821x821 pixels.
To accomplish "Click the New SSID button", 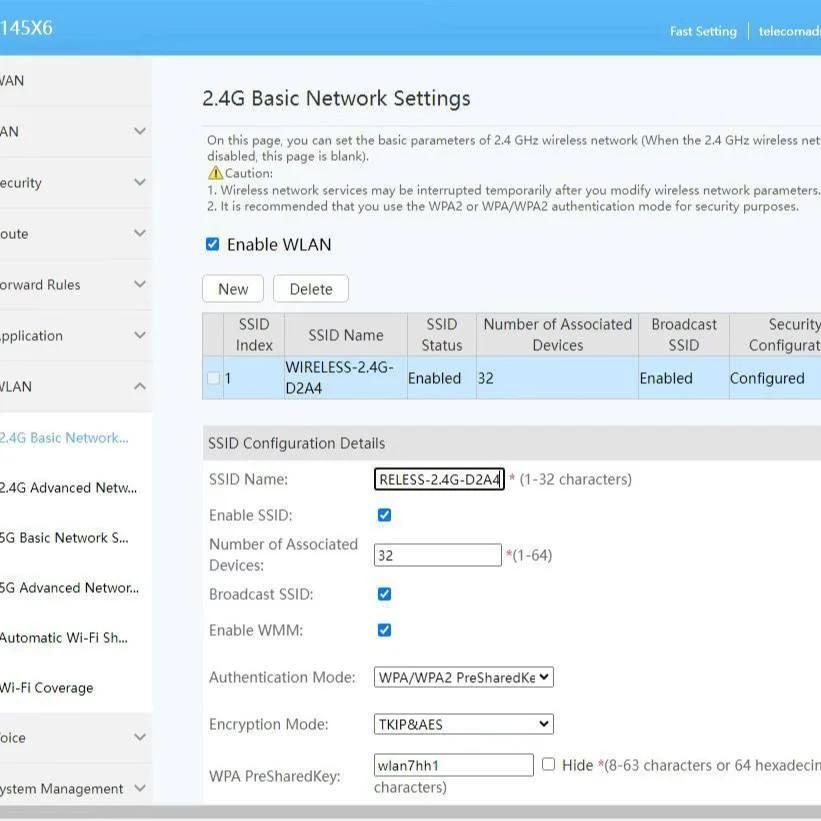I will pos(232,289).
